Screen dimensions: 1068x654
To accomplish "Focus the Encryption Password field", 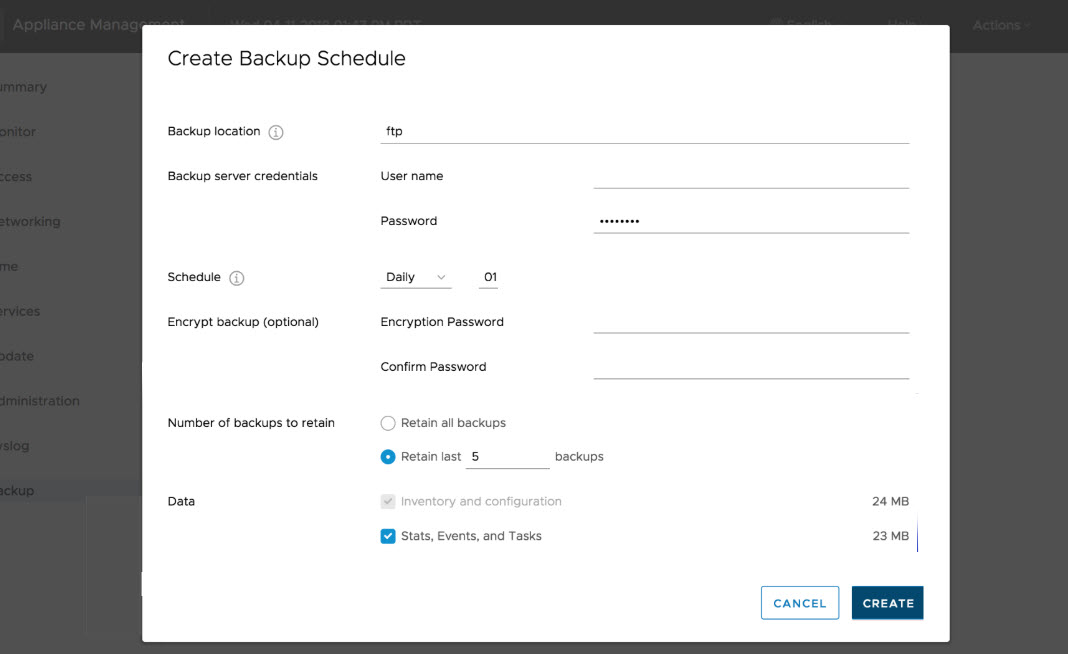I will (750, 322).
